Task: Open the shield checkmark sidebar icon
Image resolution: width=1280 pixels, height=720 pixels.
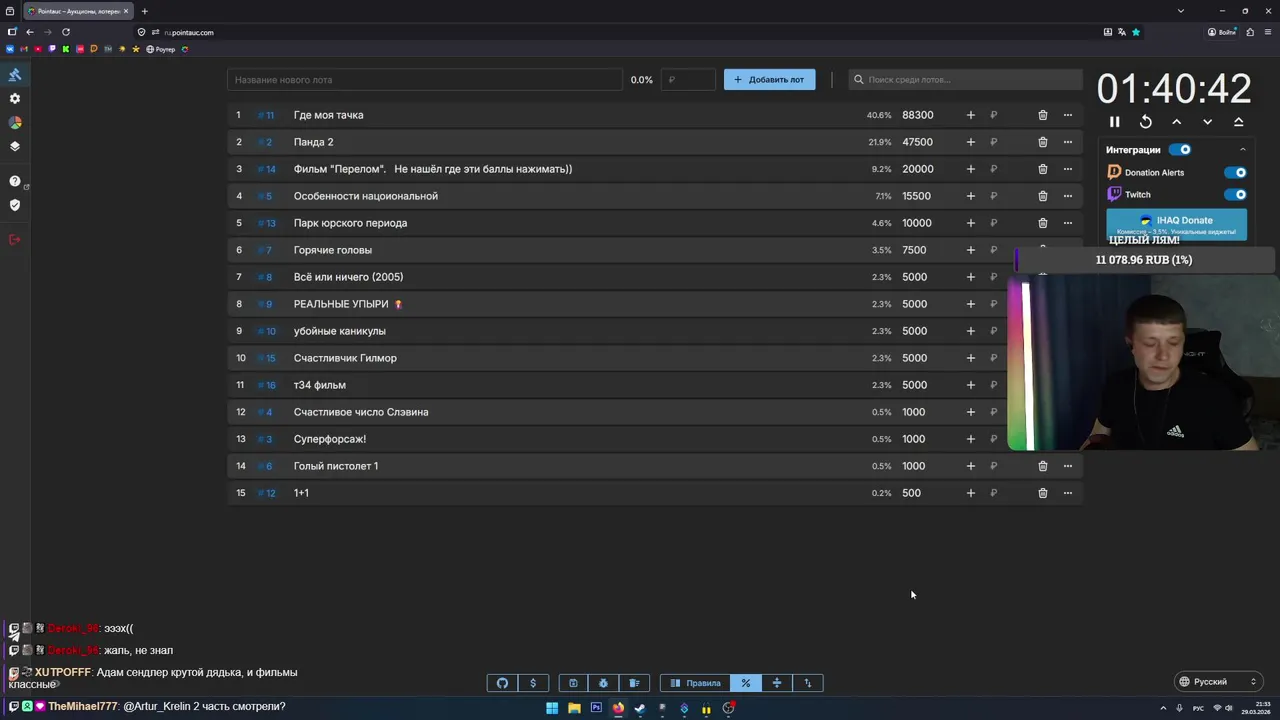Action: (x=15, y=205)
